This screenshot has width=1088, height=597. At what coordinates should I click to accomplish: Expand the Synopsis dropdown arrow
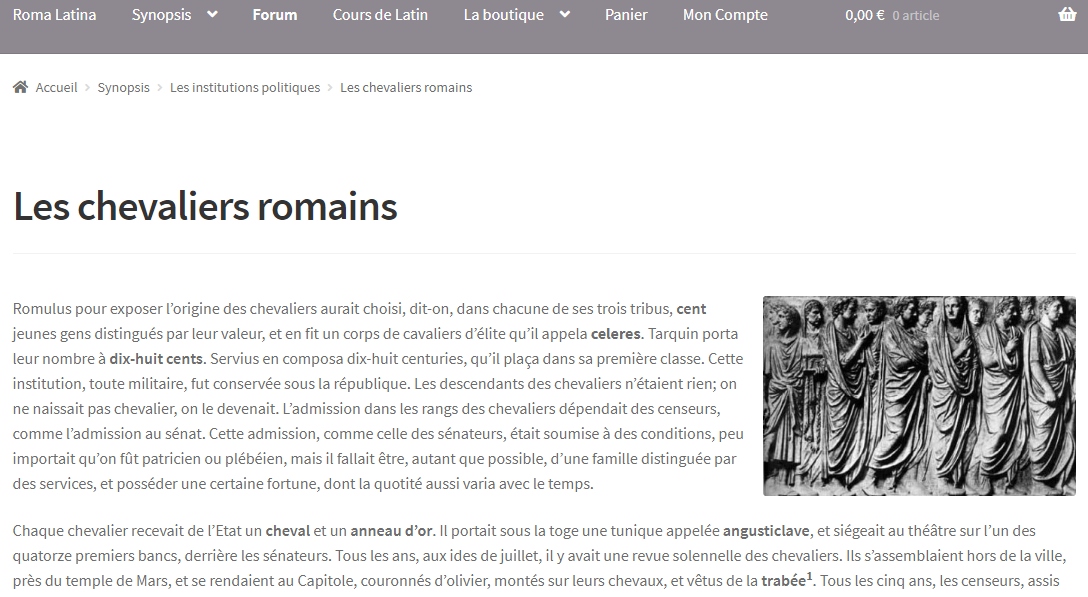tap(212, 15)
